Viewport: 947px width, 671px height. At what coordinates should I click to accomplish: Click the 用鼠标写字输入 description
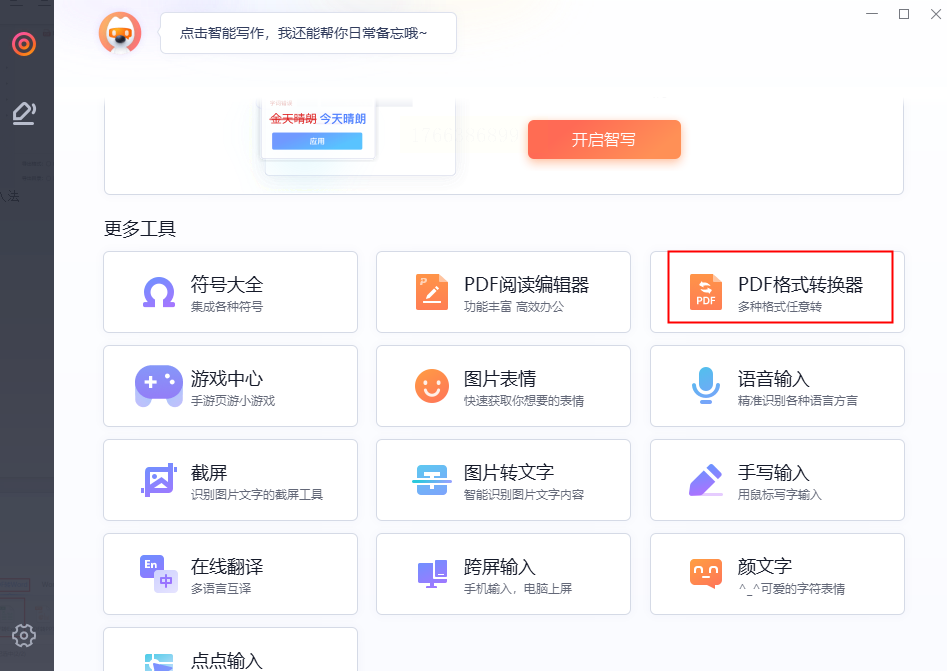coord(780,495)
